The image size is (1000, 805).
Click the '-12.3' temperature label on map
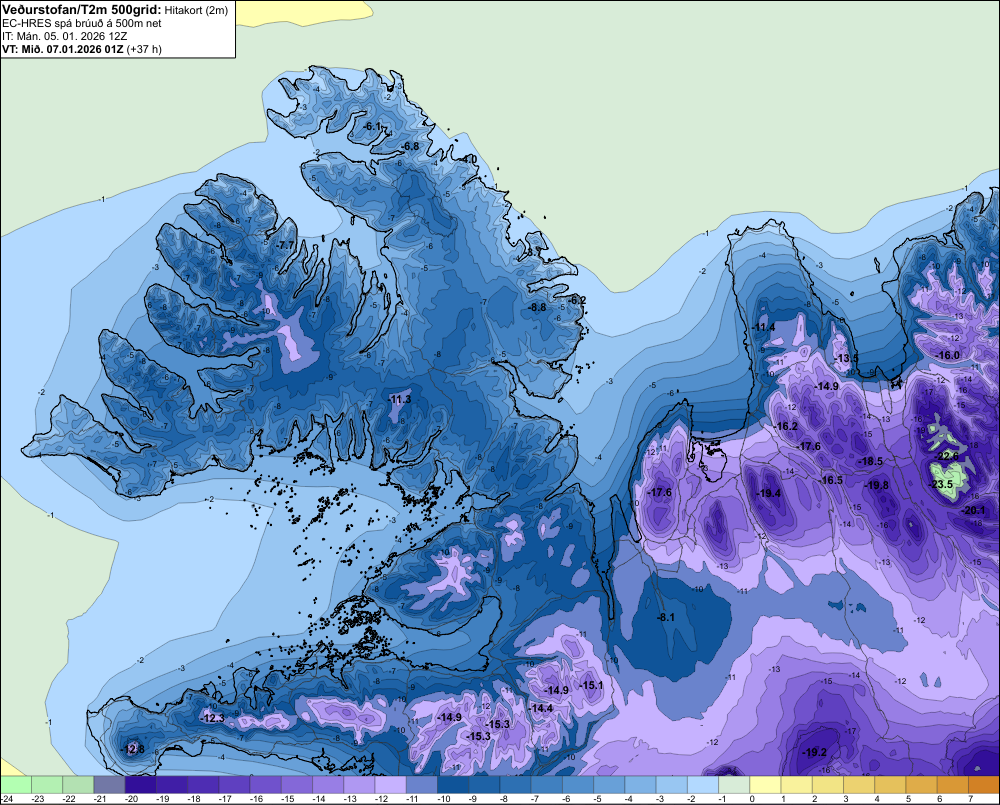coord(212,718)
